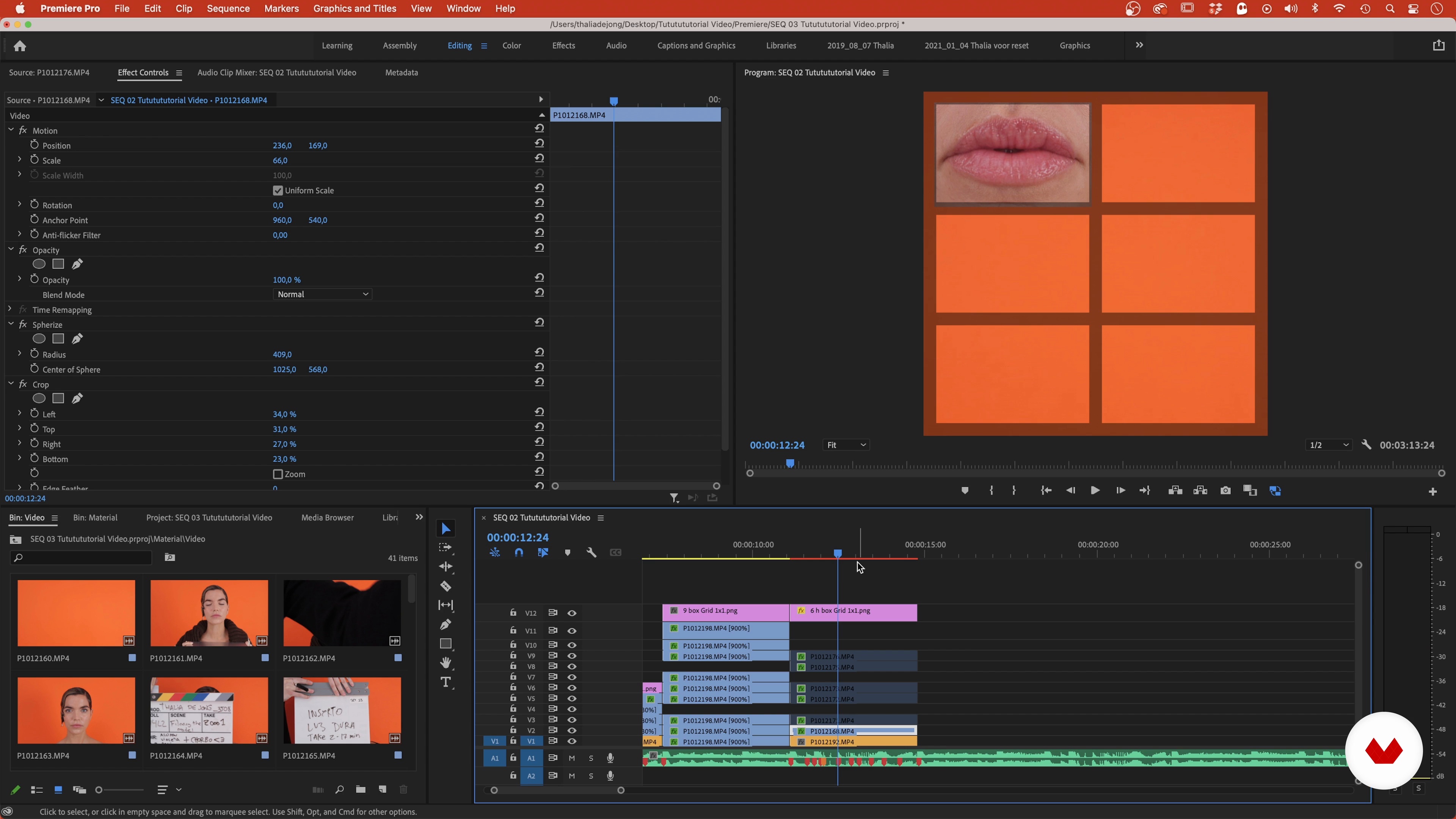
Task: Select the Ripple Edit tool
Action: click(x=446, y=566)
